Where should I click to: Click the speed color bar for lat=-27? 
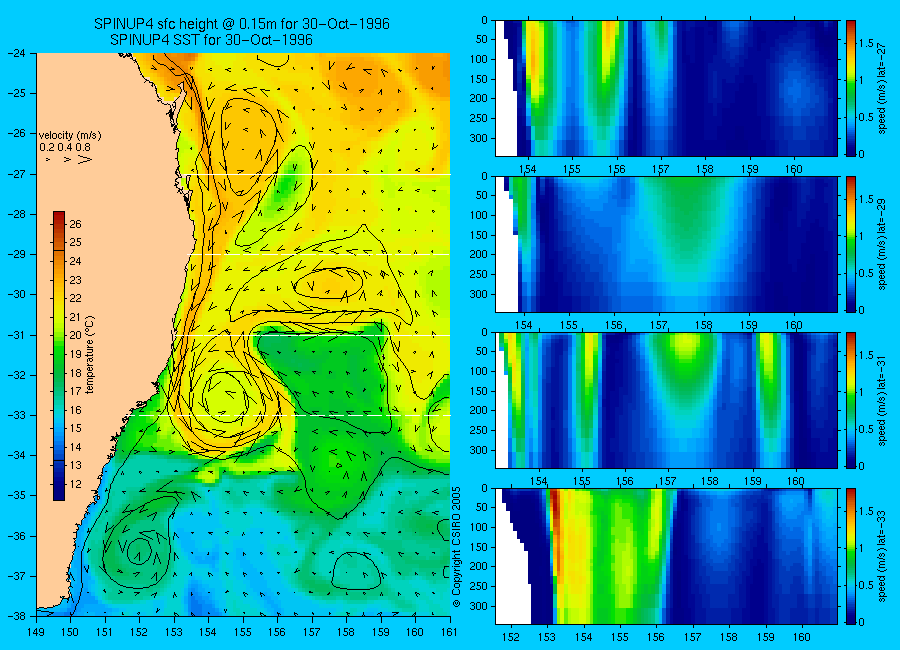click(x=850, y=88)
